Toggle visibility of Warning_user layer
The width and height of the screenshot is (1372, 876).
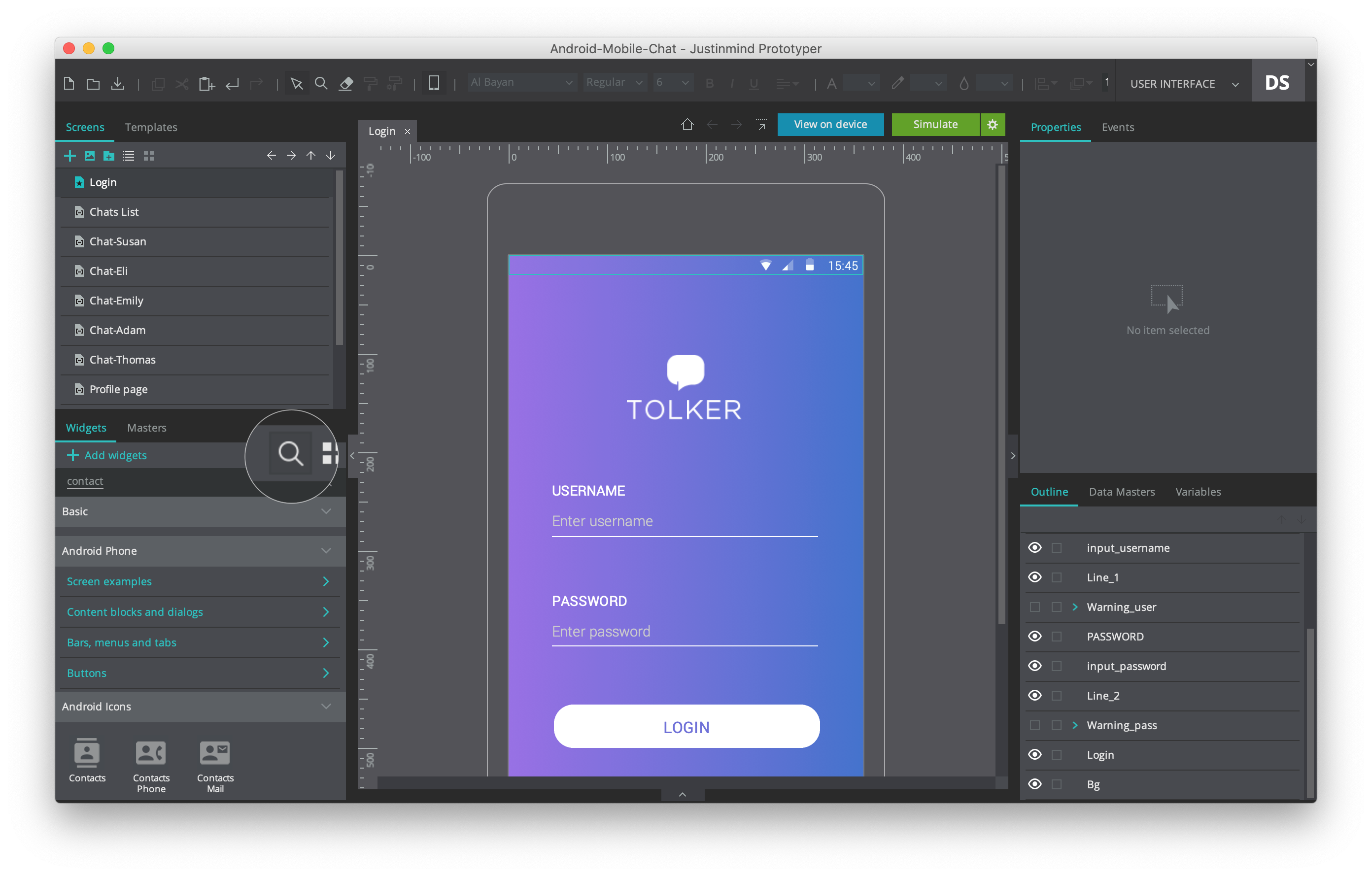(x=1035, y=606)
